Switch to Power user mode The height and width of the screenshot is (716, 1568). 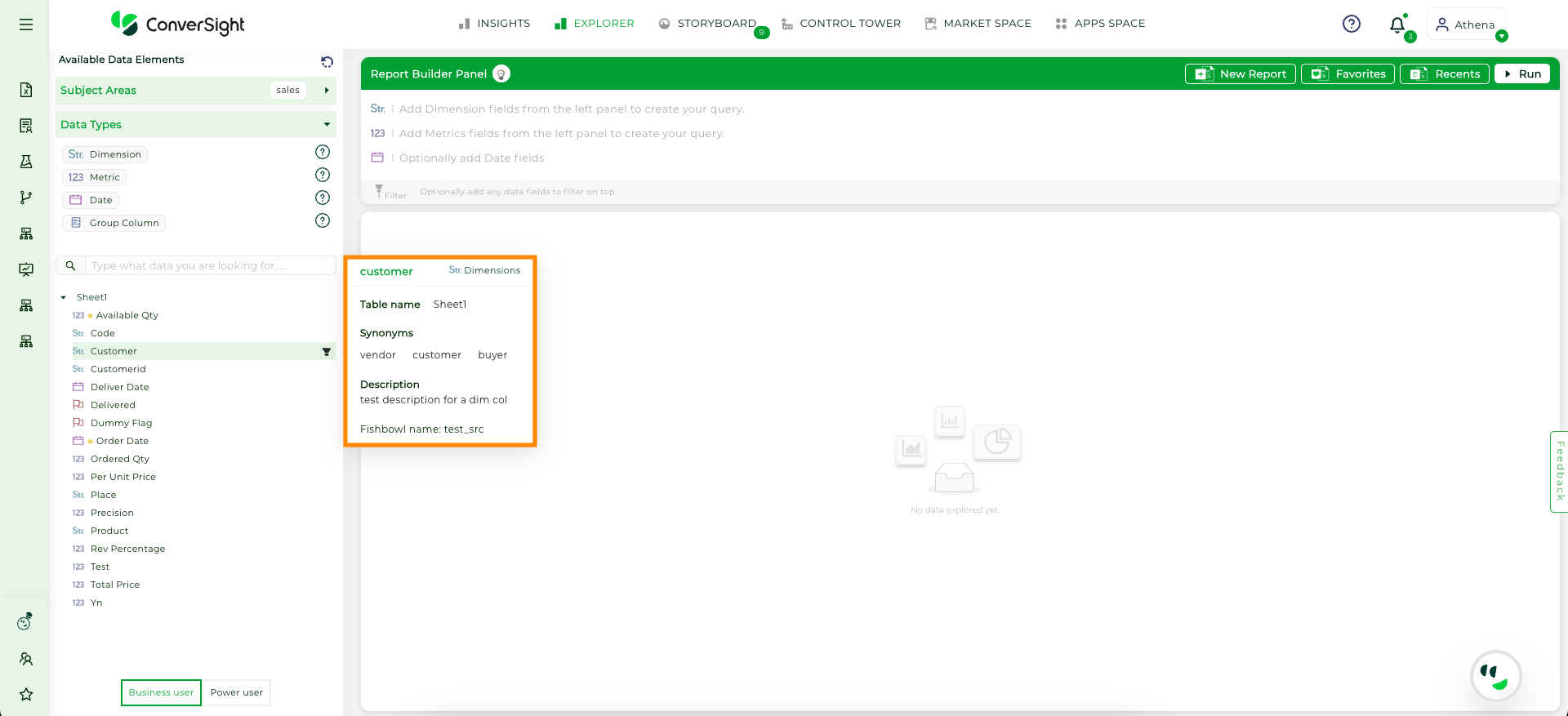click(237, 692)
